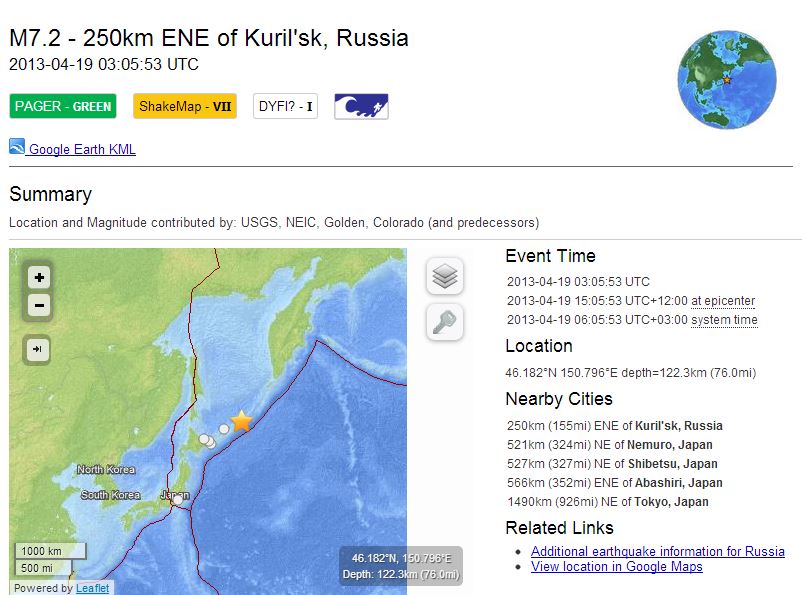This screenshot has height=595, width=802.
Task: Show the map legend key
Action: (445, 322)
